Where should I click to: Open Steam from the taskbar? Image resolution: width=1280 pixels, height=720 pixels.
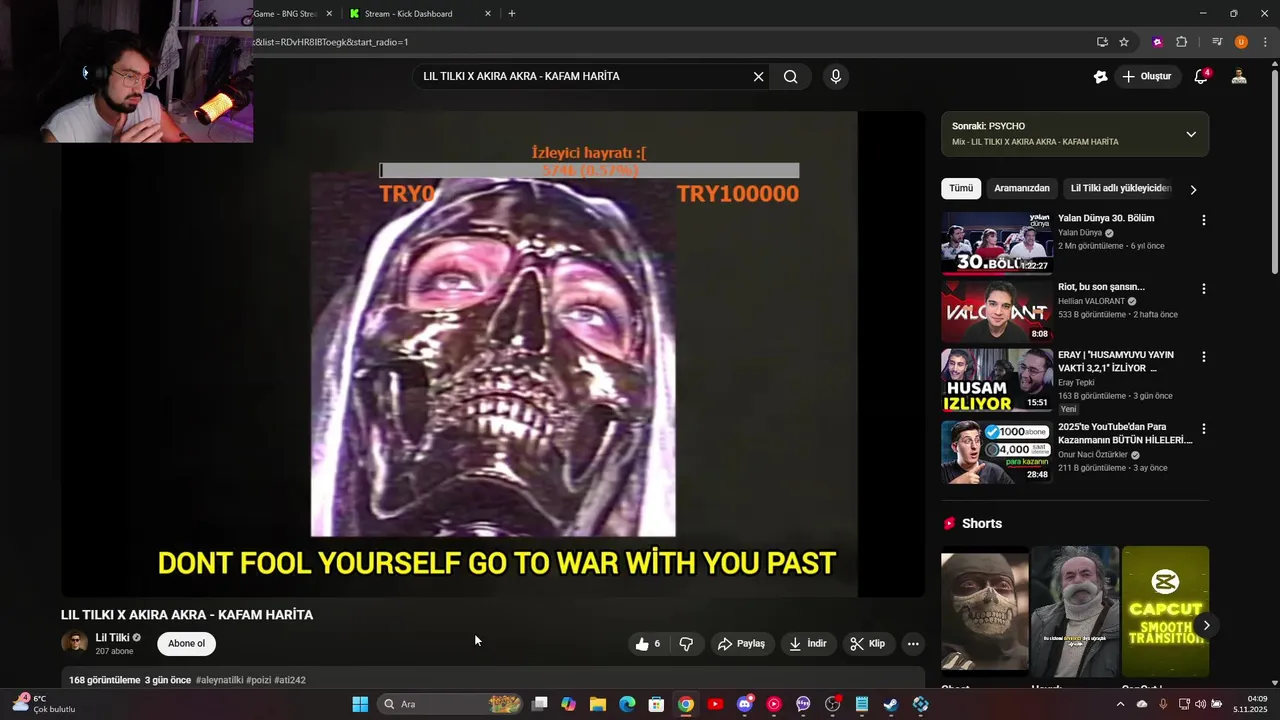pos(890,704)
